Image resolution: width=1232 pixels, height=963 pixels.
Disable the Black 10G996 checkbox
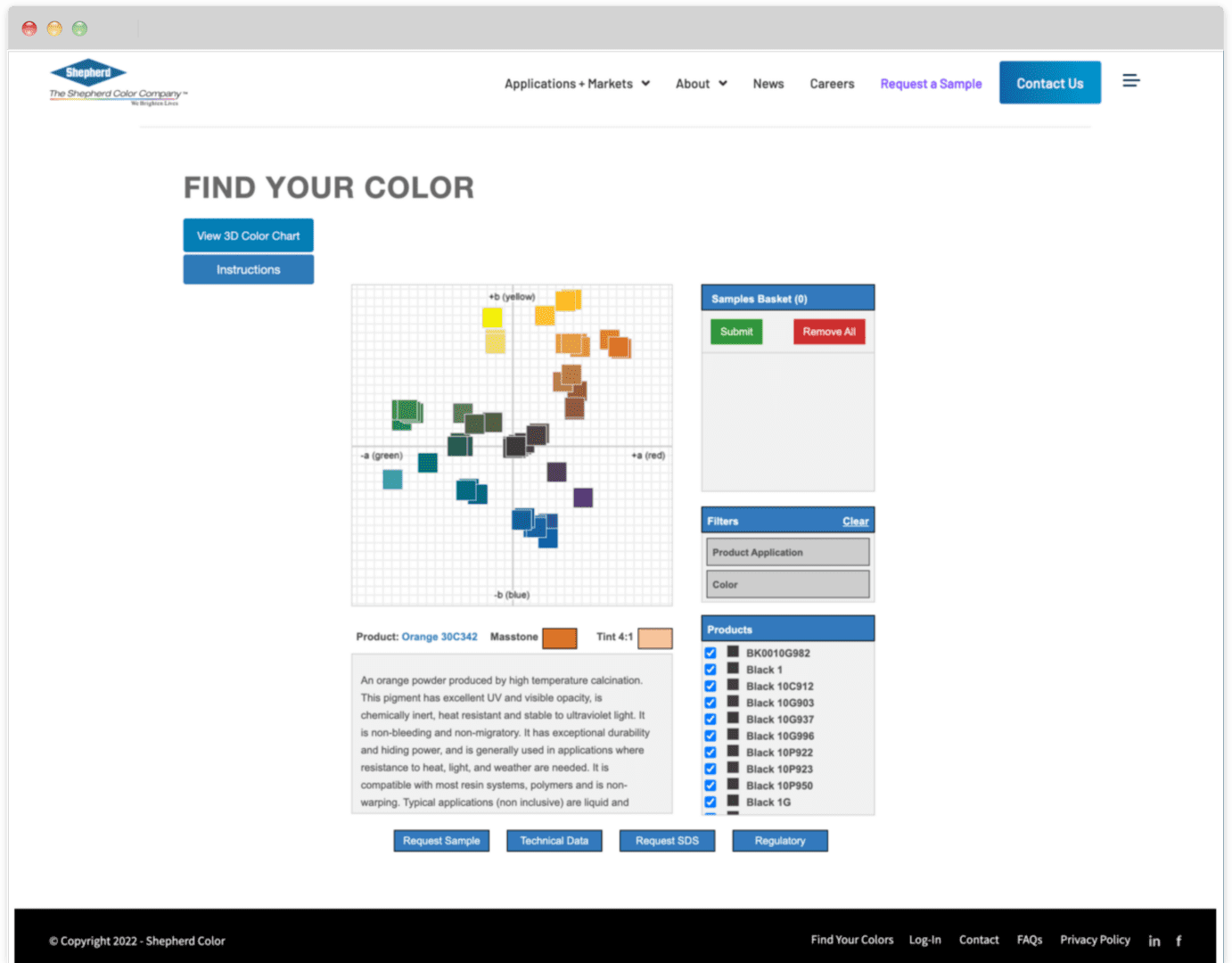coord(710,736)
